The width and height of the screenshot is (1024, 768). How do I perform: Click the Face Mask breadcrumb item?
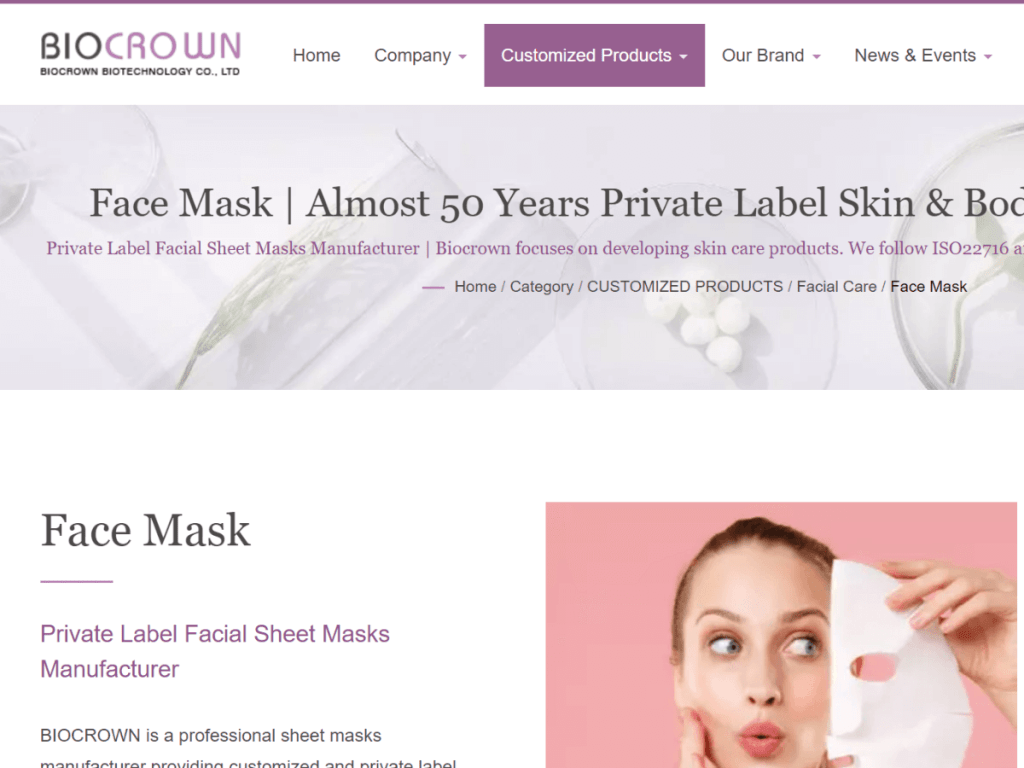pos(928,287)
